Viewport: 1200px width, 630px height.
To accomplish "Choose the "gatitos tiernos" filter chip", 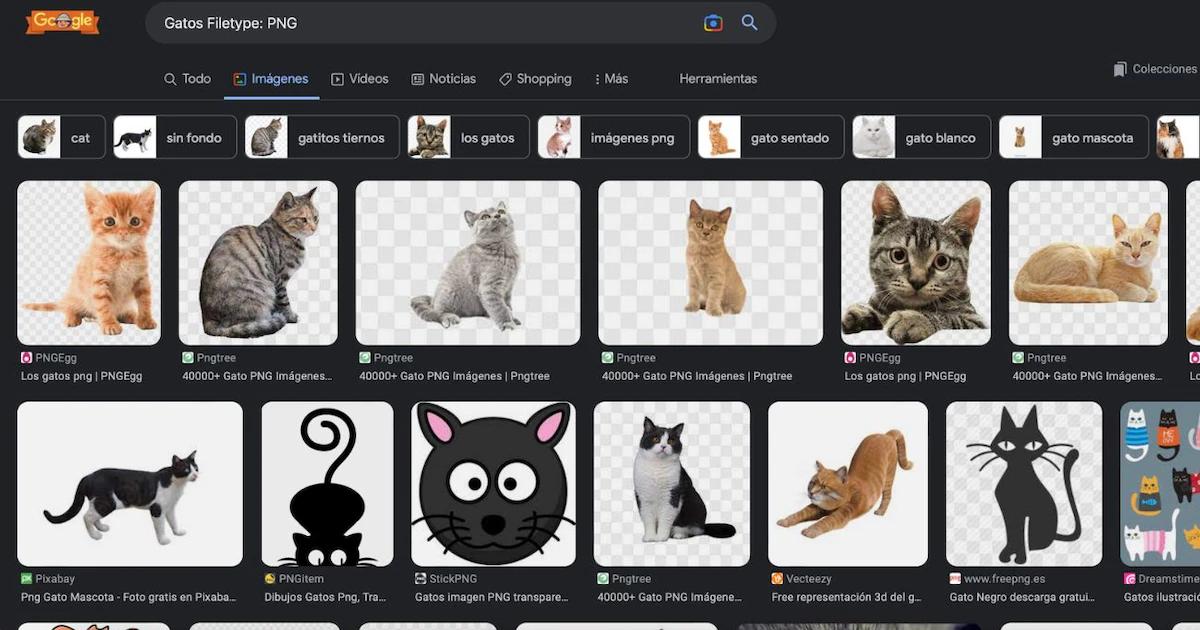I will [322, 138].
